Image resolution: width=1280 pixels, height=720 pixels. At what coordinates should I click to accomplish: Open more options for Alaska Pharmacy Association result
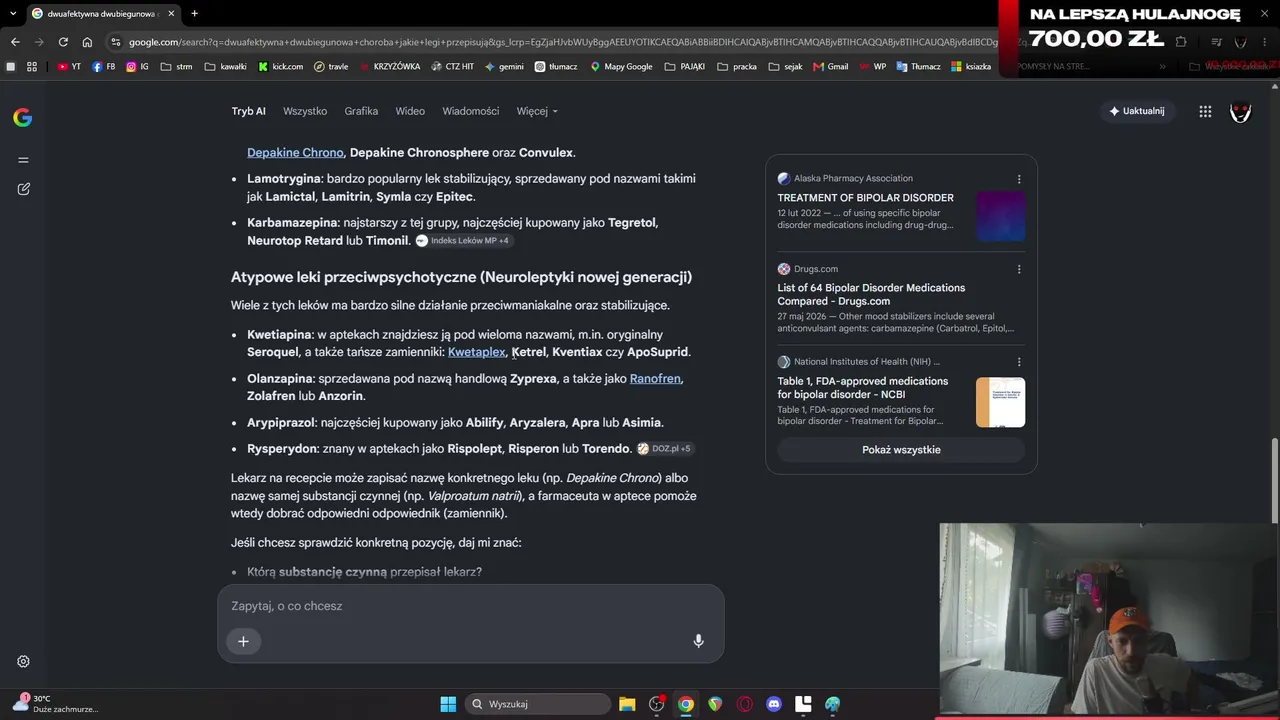tap(1019, 179)
